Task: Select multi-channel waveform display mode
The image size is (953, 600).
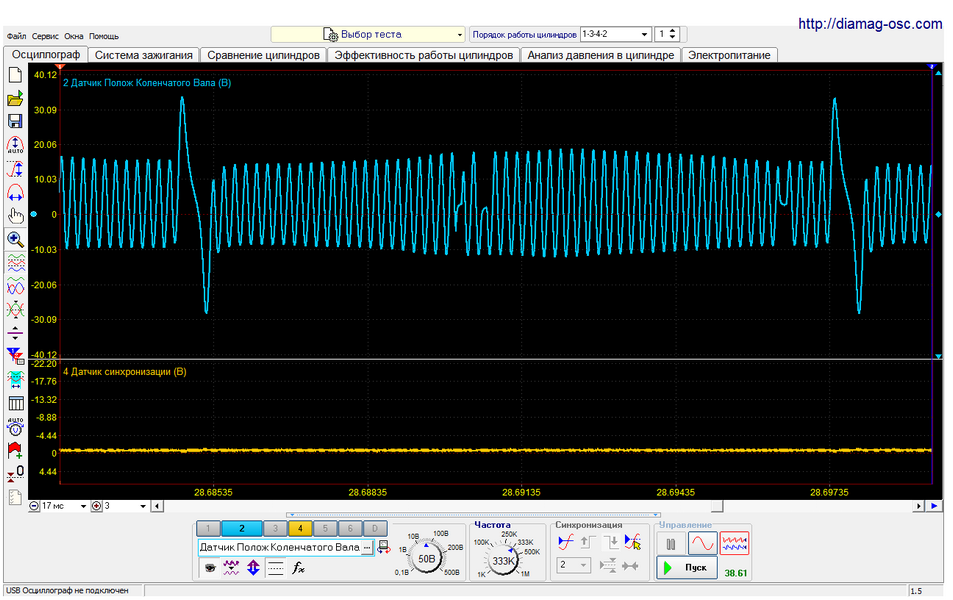Action: (x=734, y=543)
